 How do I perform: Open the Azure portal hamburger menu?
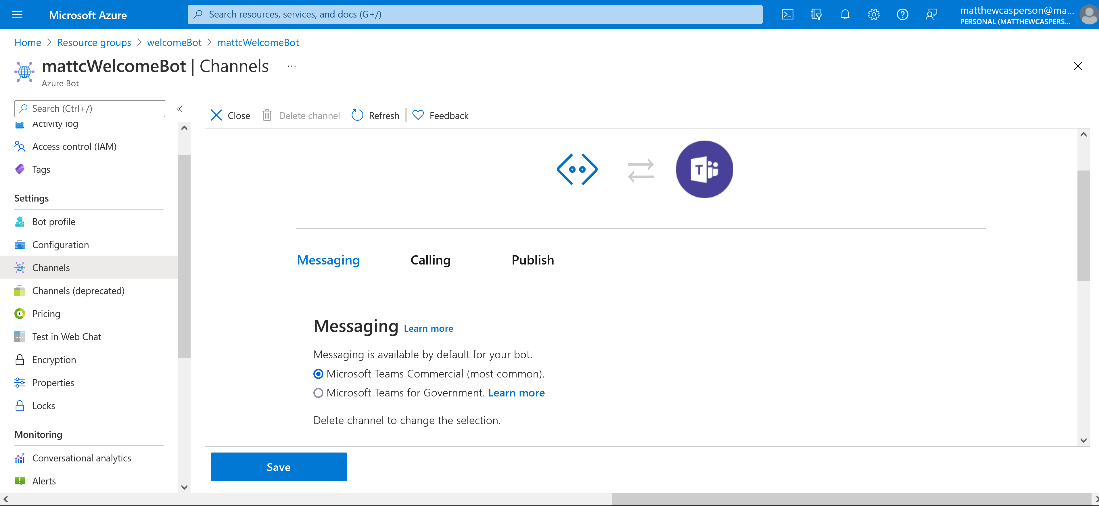click(18, 14)
